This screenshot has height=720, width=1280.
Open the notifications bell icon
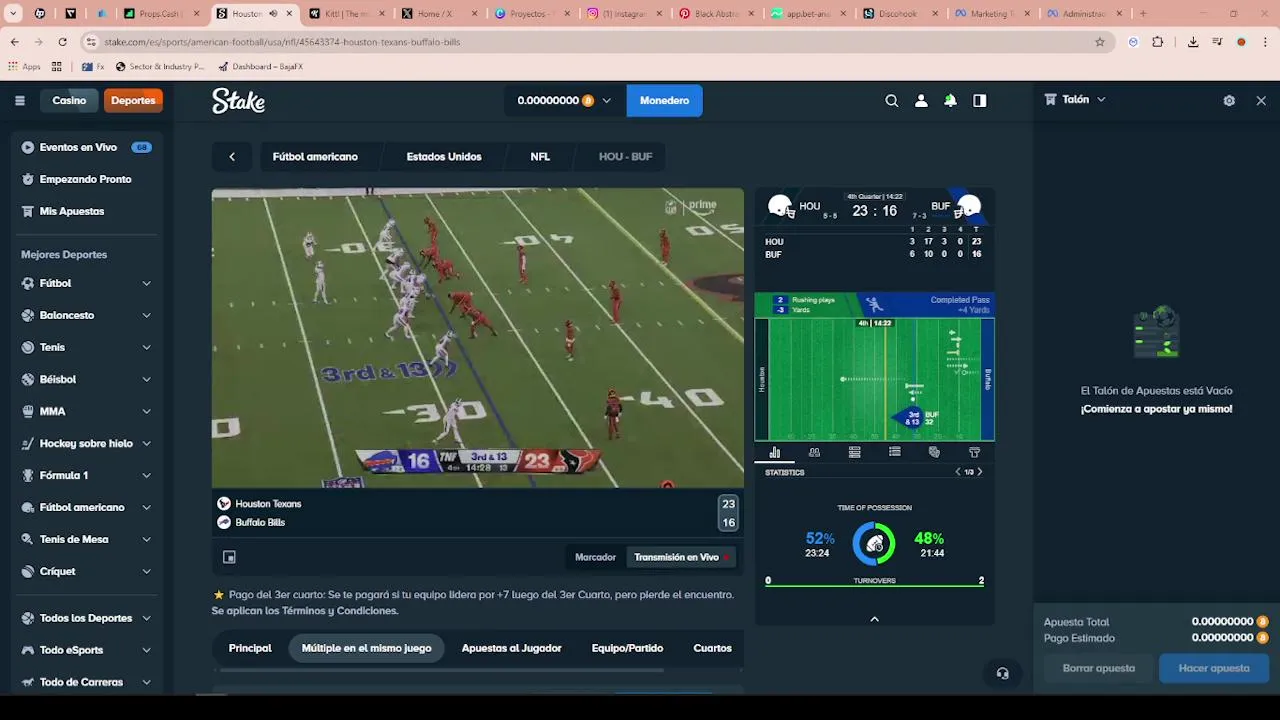[x=950, y=100]
